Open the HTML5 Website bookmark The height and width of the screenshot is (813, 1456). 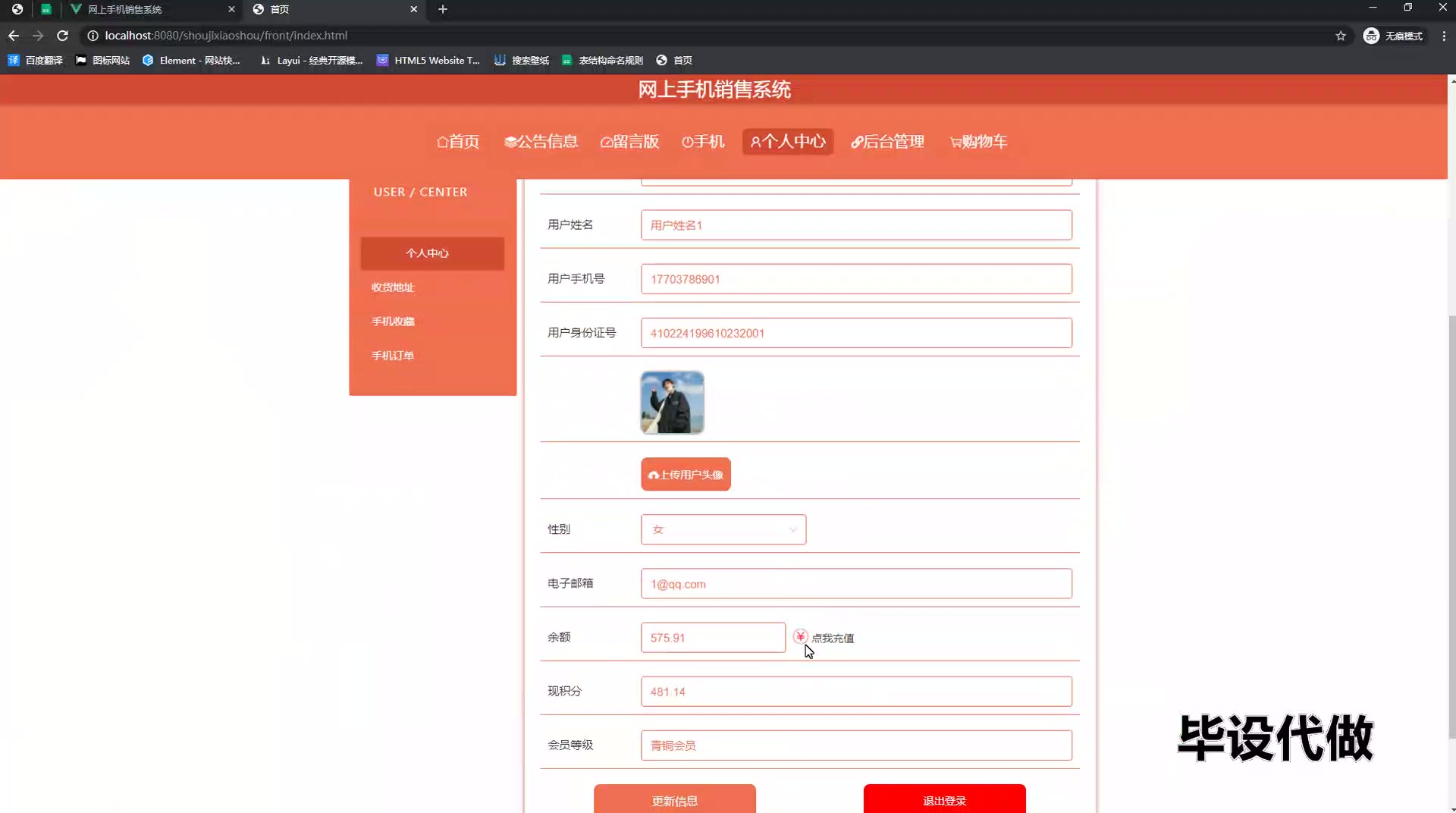click(428, 60)
